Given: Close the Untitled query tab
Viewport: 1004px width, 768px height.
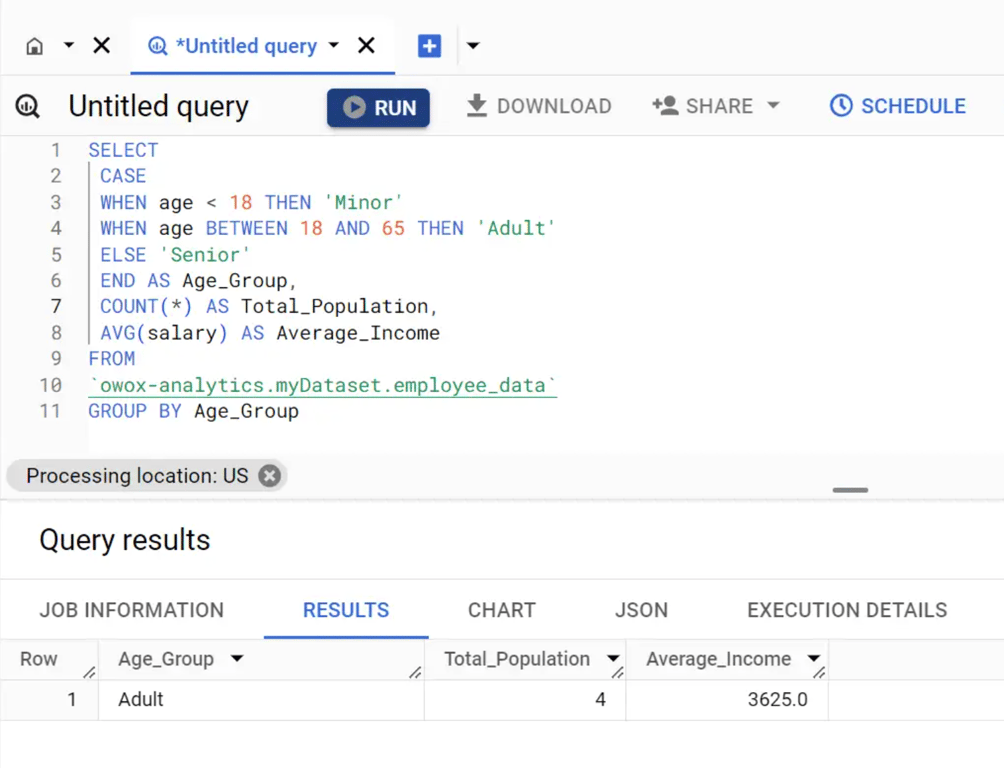Looking at the screenshot, I should coord(366,45).
